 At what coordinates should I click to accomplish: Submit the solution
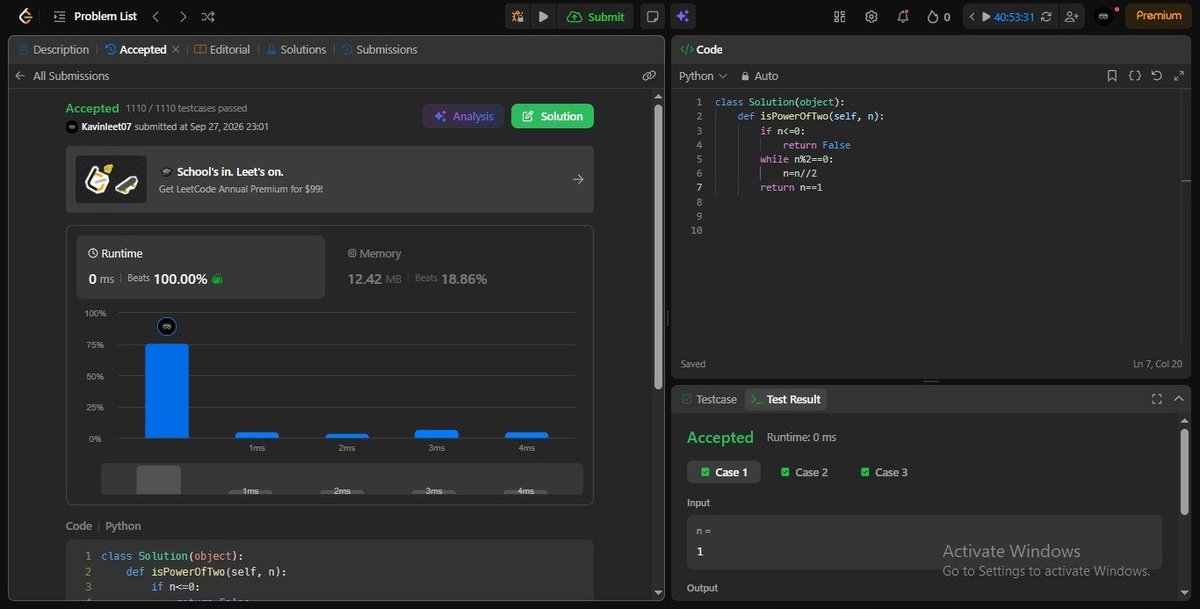[x=596, y=16]
